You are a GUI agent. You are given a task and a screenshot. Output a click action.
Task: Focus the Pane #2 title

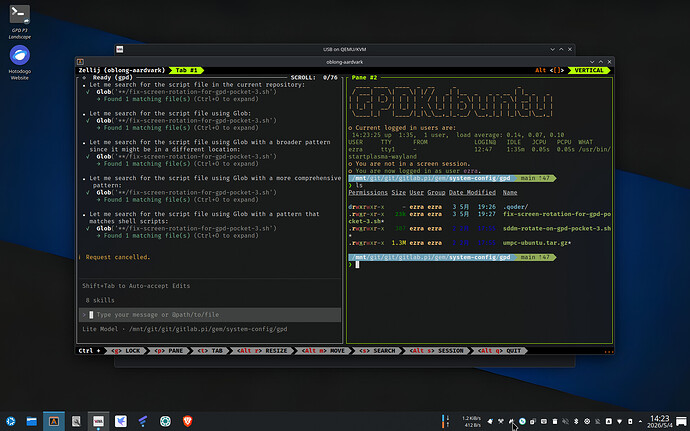click(364, 77)
